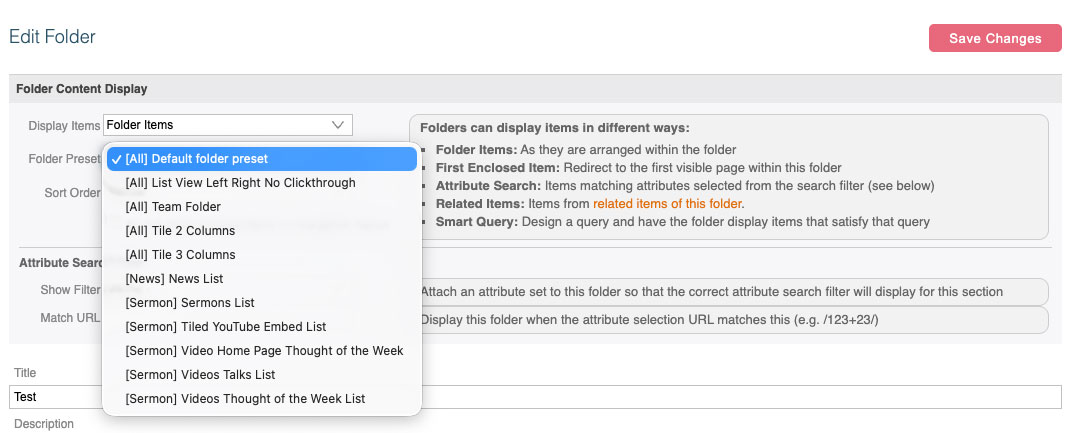This screenshot has width=1068, height=433.
Task: Select Videos Thought of the Week List
Action: click(245, 399)
